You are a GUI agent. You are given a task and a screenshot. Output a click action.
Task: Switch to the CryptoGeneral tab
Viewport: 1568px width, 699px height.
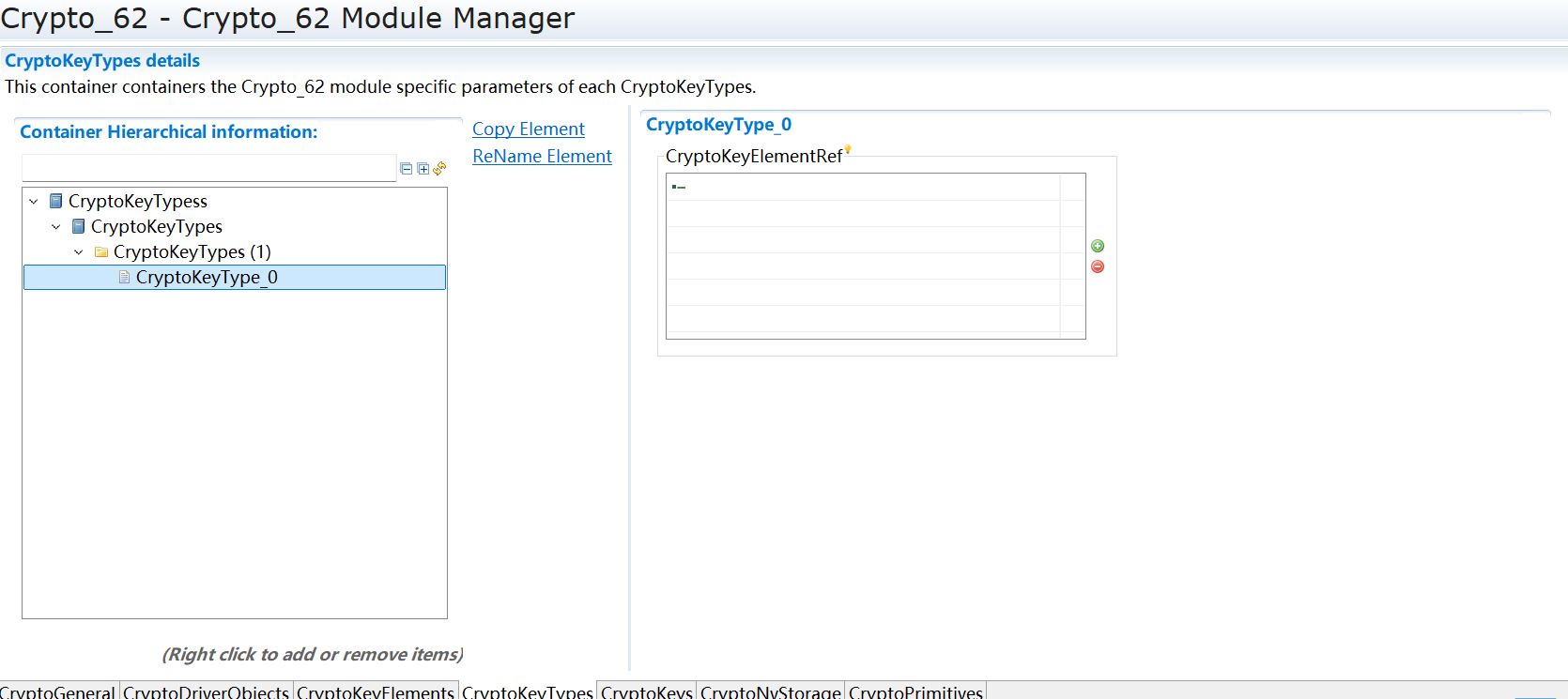(58, 691)
